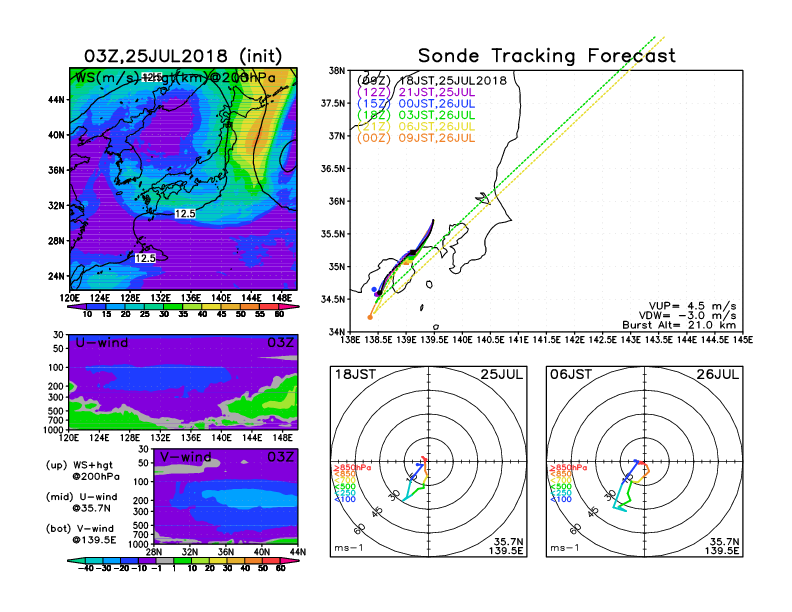Image resolution: width=792 pixels, height=612 pixels.
Task: Click the '25JUL' hodograph date label
Action: 502,375
